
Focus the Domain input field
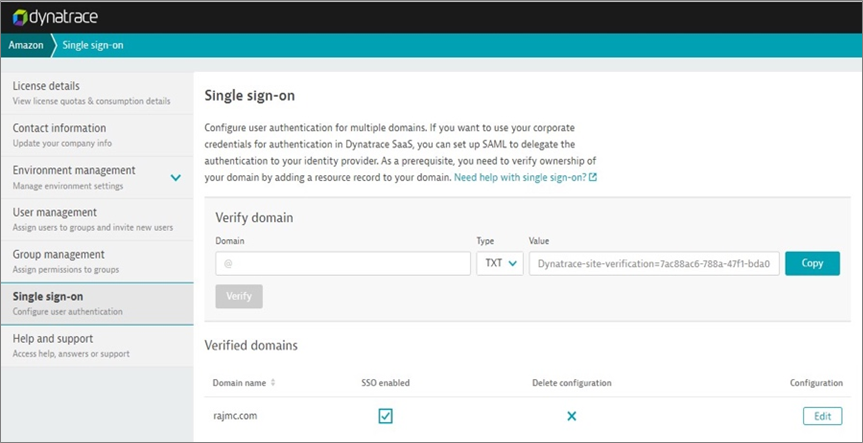pos(343,264)
